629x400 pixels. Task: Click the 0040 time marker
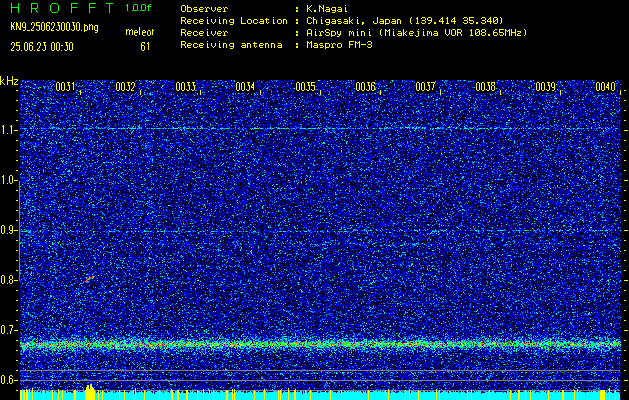click(x=606, y=87)
